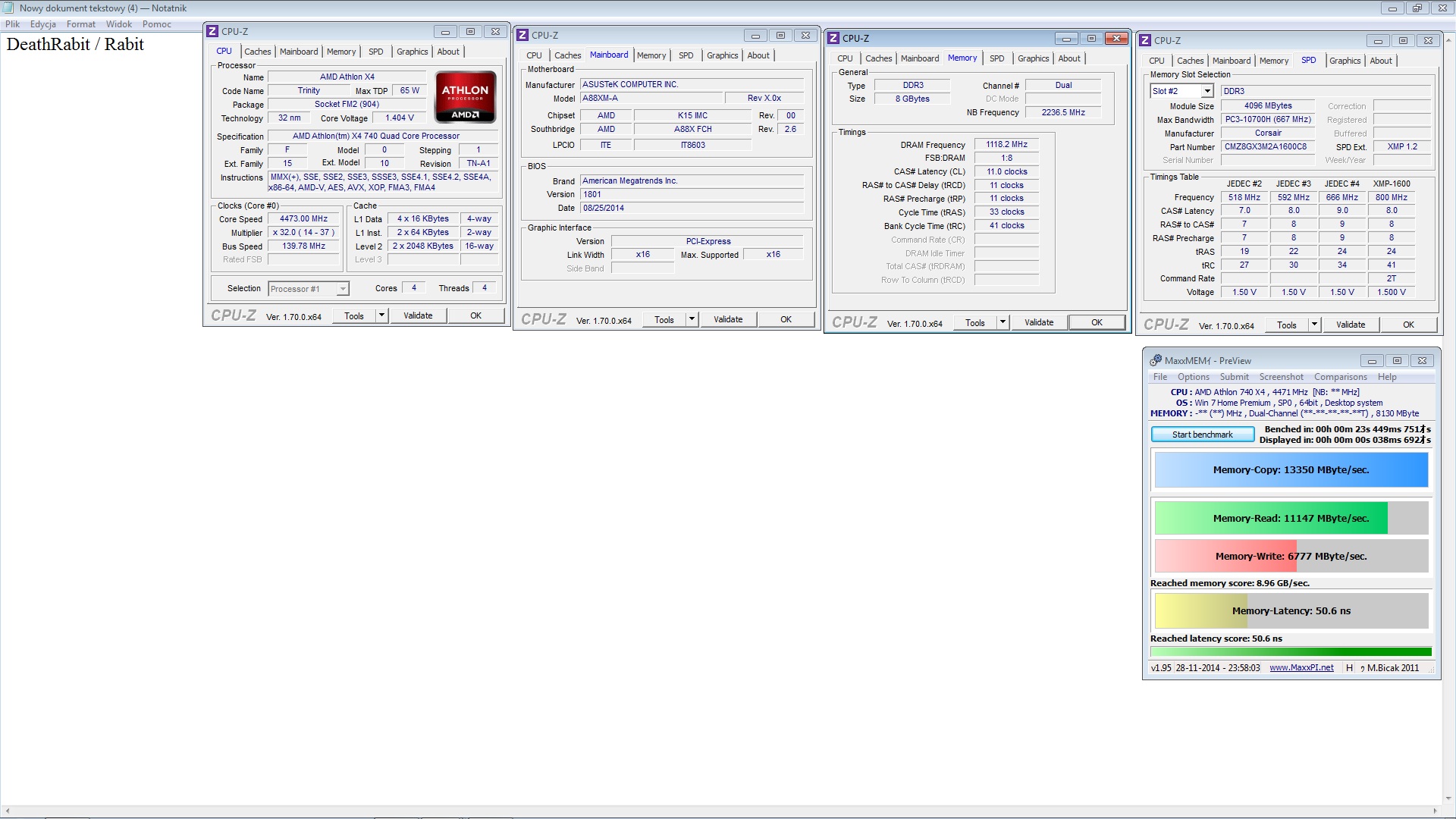Click the Memory-Write result bar
This screenshot has width=1456, height=819.
1291,557
